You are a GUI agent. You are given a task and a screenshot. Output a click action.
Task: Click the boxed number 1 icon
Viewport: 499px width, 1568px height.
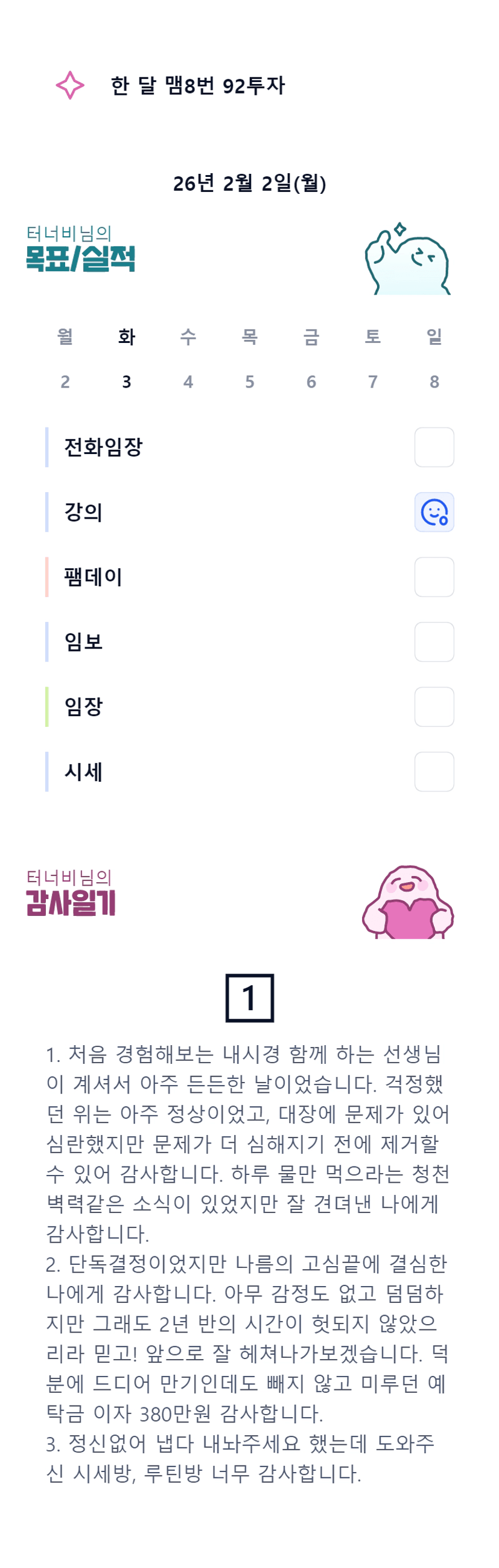tap(250, 997)
